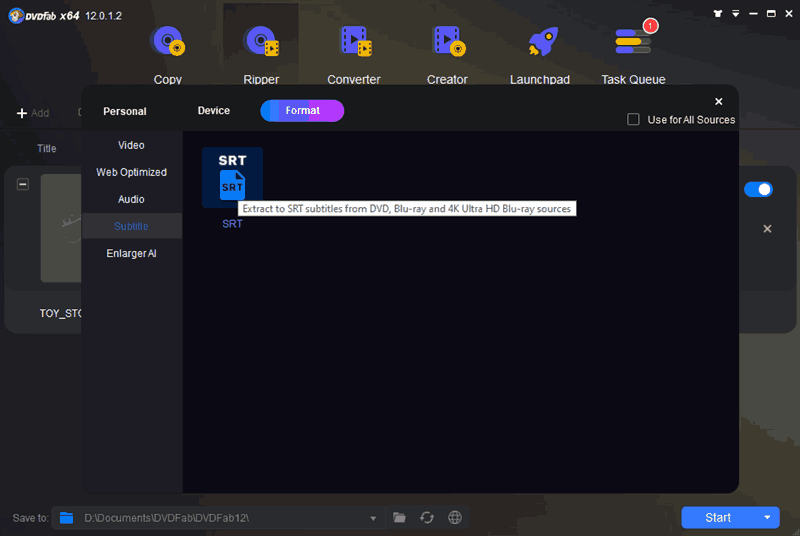Click the Start button
Image resolution: width=800 pixels, height=536 pixels.
[x=718, y=518]
